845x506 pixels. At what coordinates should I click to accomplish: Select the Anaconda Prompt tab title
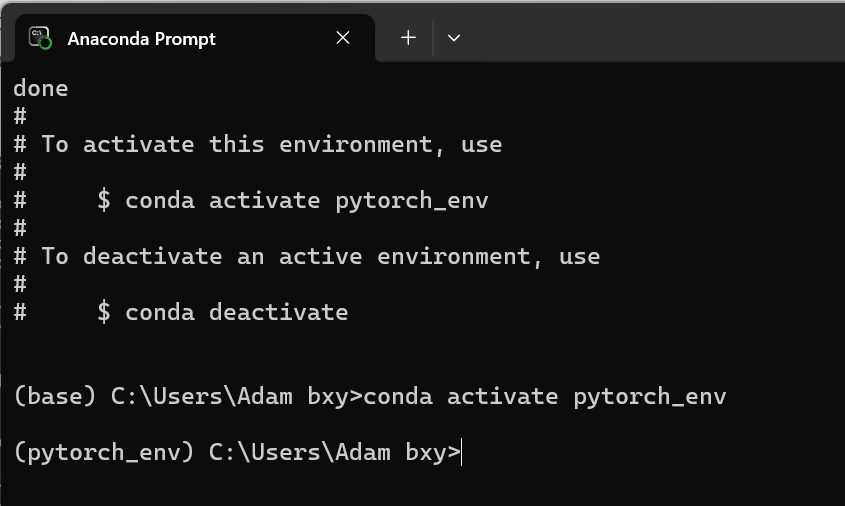[142, 39]
